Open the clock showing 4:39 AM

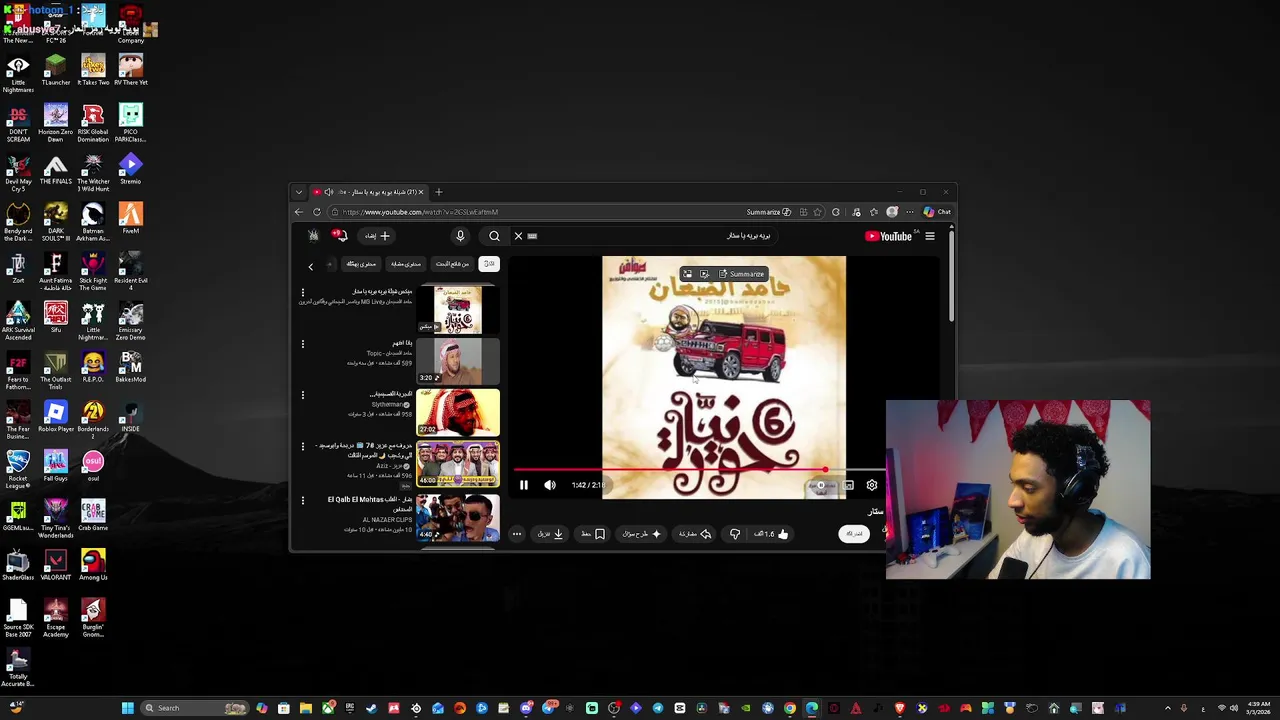(1259, 708)
